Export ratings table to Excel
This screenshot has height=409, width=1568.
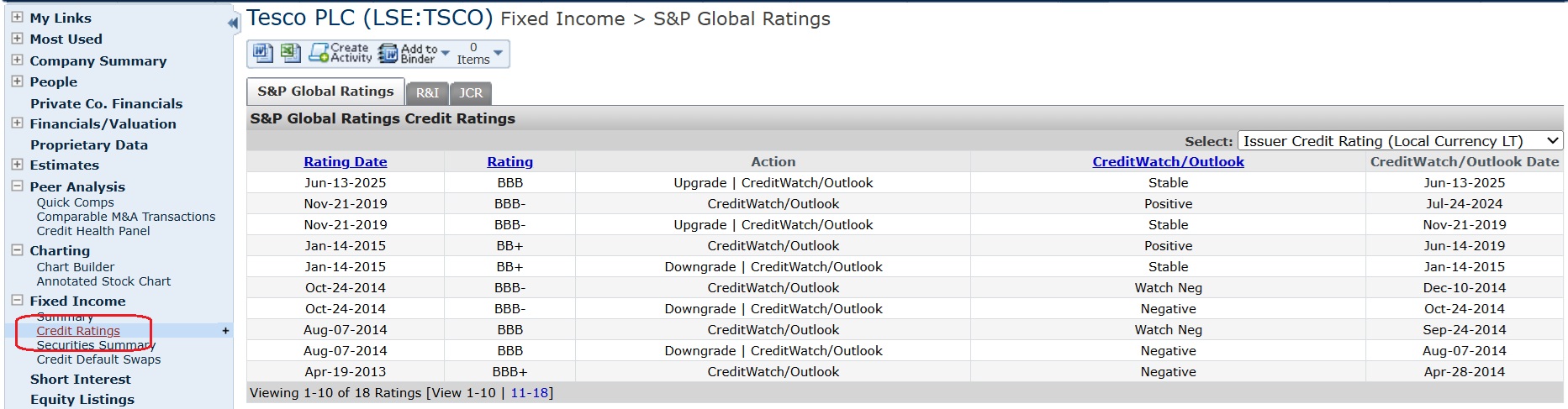[290, 54]
